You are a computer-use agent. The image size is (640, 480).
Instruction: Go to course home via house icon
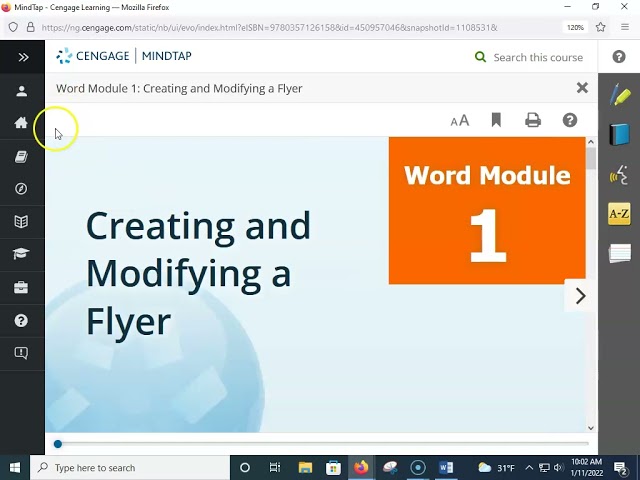[x=21, y=122]
